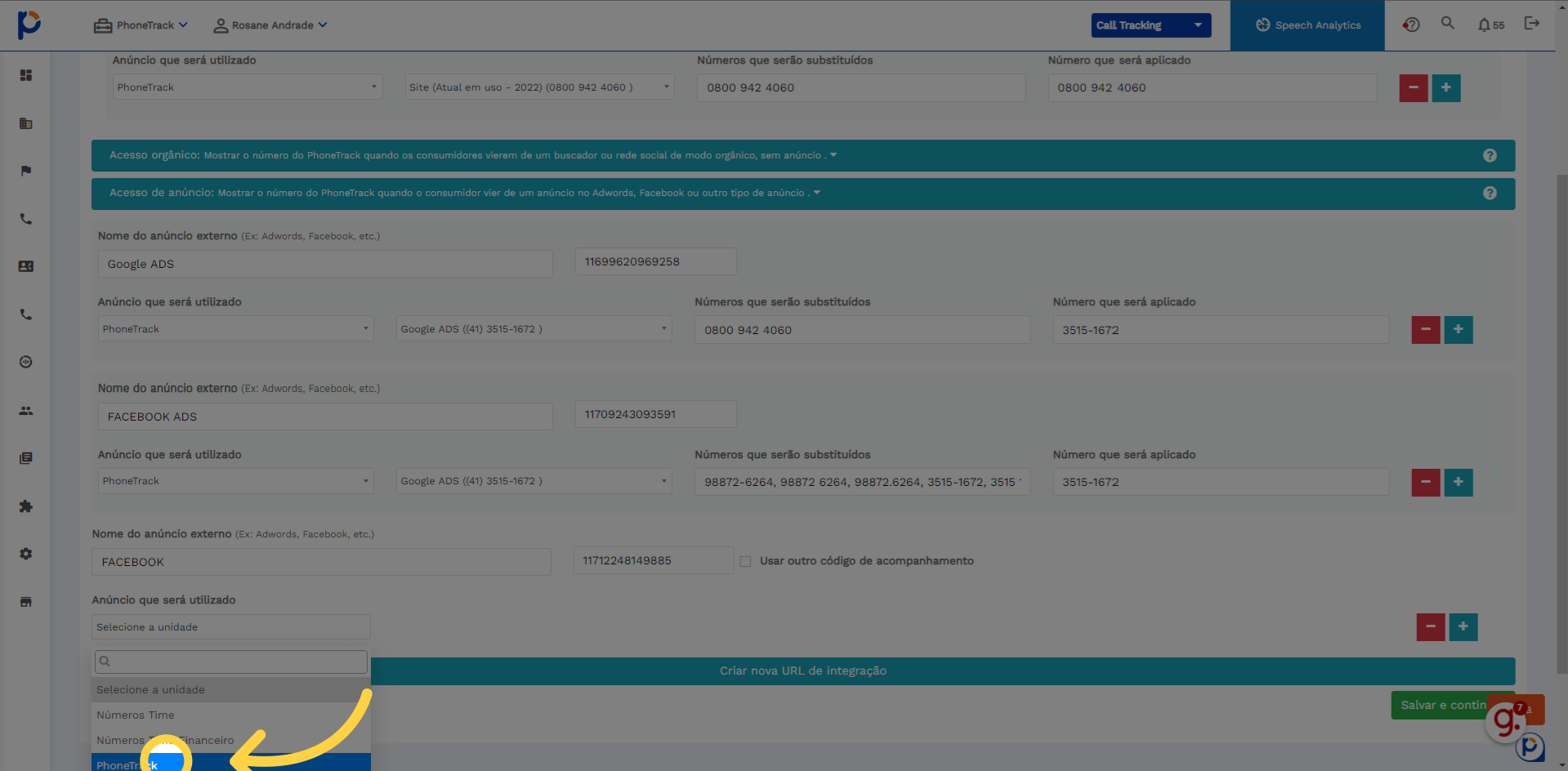
Task: Click the code field showing 11709243093591
Action: click(x=656, y=414)
